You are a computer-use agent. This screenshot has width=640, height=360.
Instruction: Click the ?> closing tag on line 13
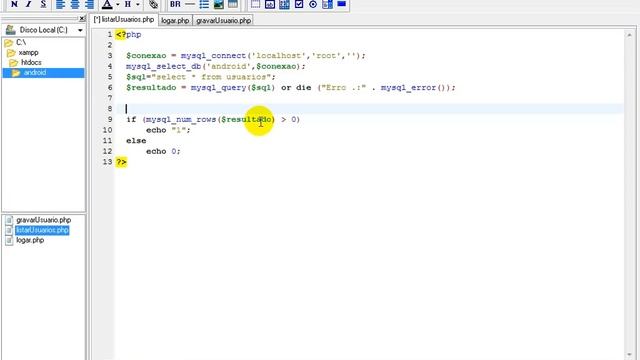coord(121,162)
